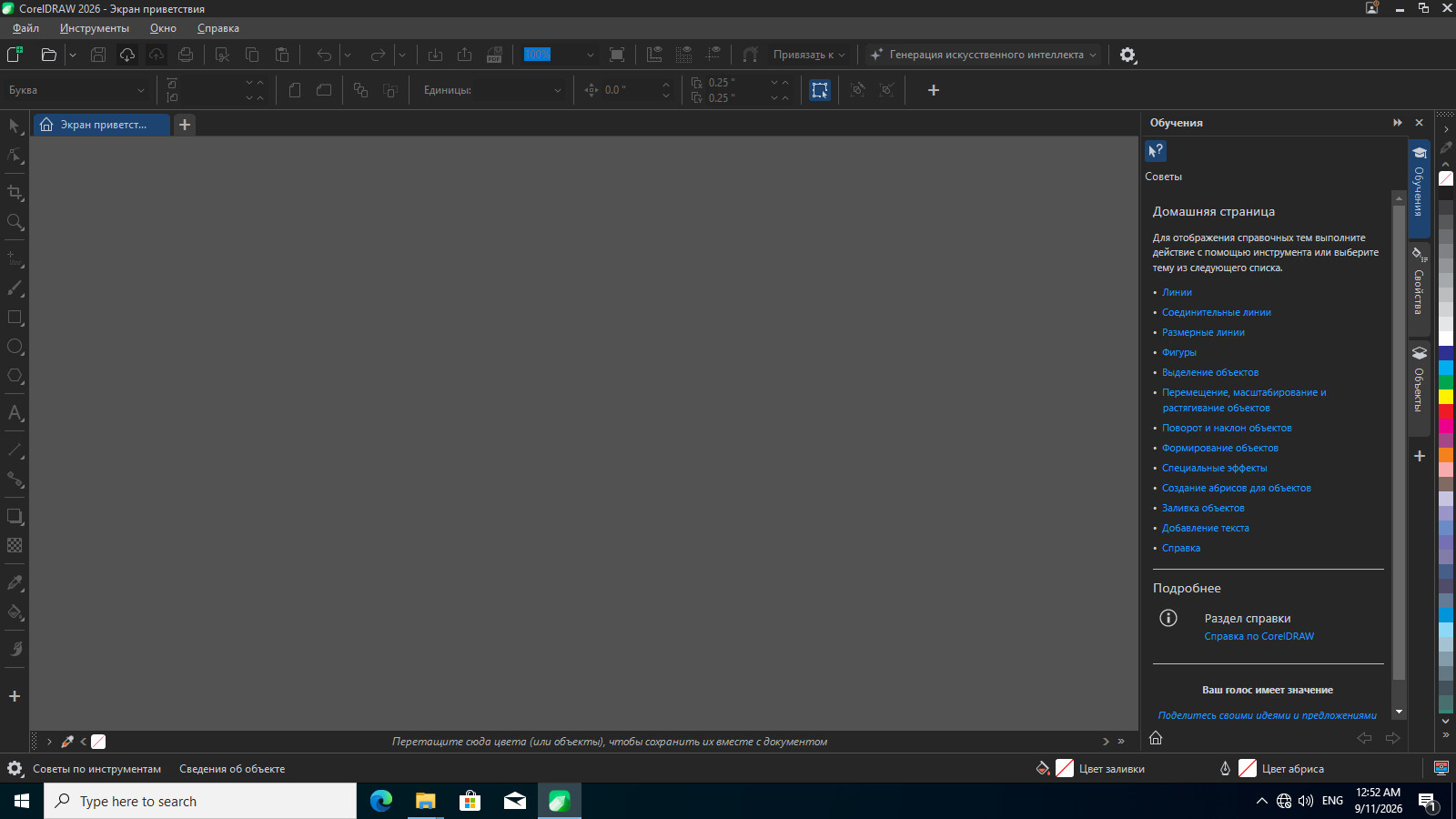The width and height of the screenshot is (1456, 819).
Task: Select the Zoom magnifier tool
Action: [15, 222]
